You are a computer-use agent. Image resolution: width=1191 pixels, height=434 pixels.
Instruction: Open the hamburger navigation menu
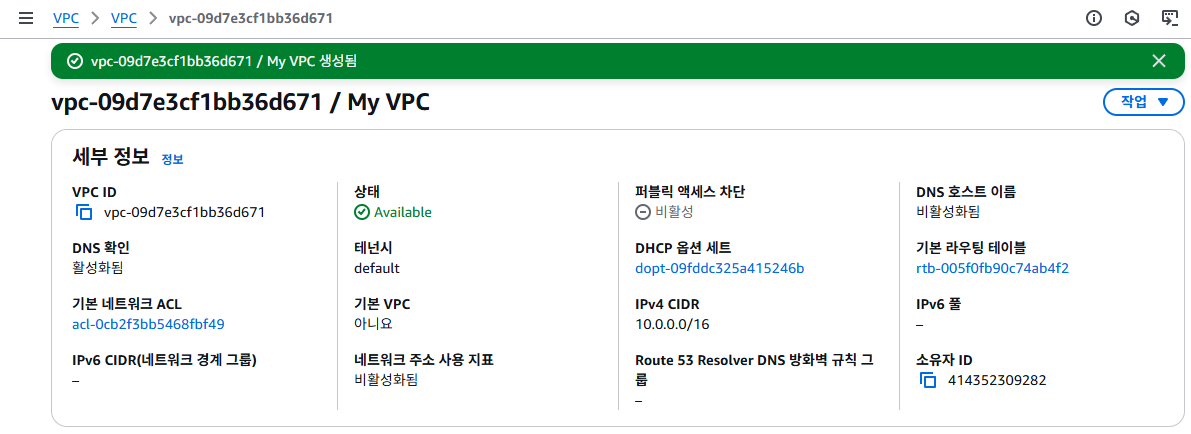coord(26,18)
